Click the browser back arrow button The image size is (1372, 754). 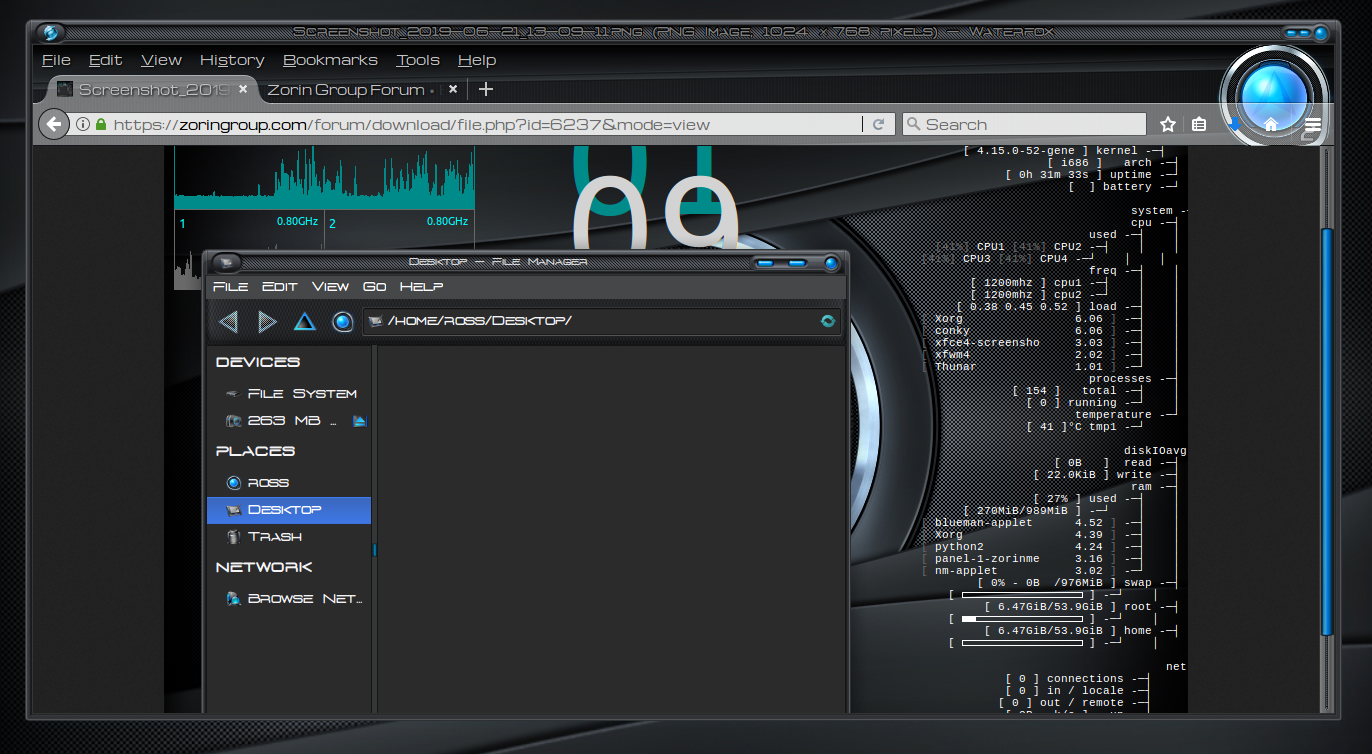53,124
